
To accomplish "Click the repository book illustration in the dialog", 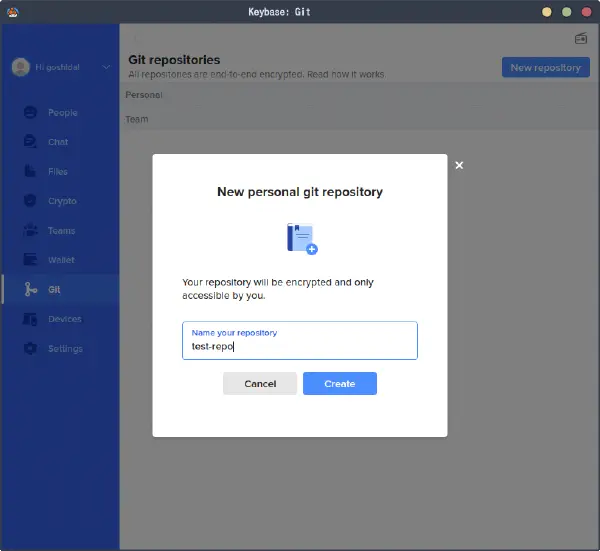I will 302,239.
